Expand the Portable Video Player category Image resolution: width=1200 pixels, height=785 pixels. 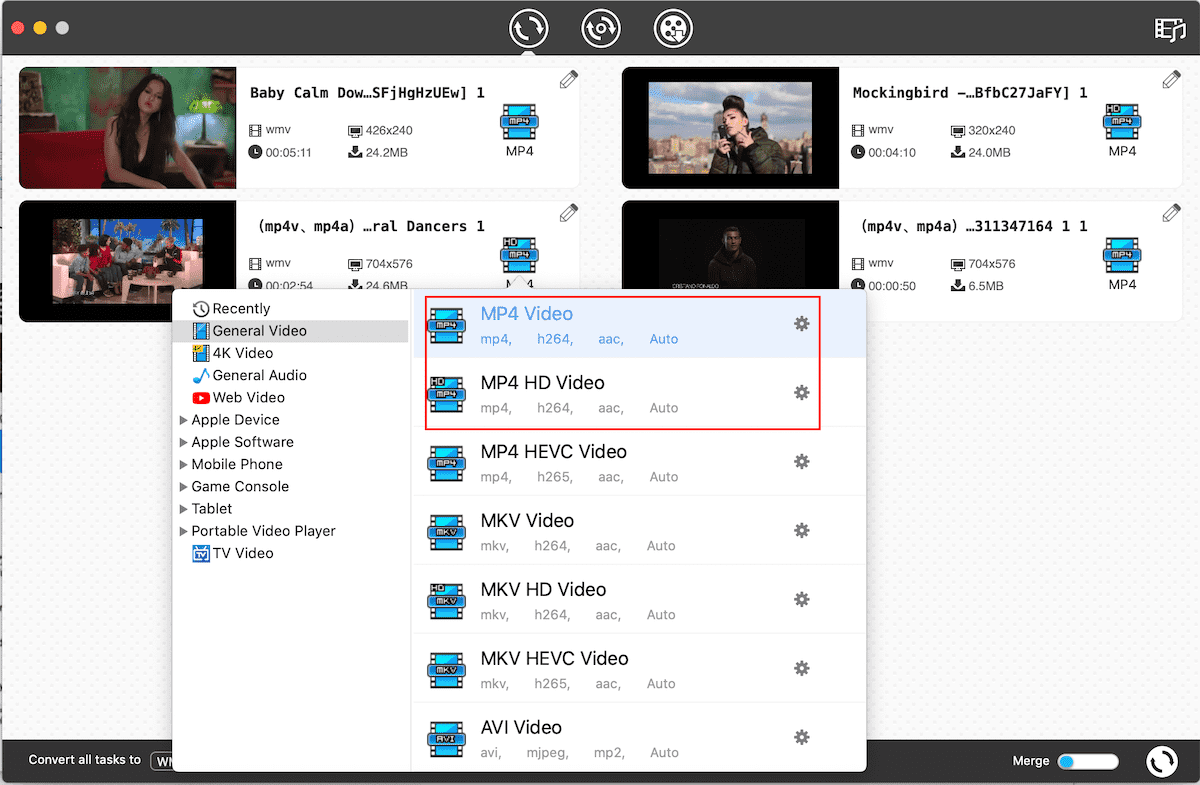click(x=184, y=531)
